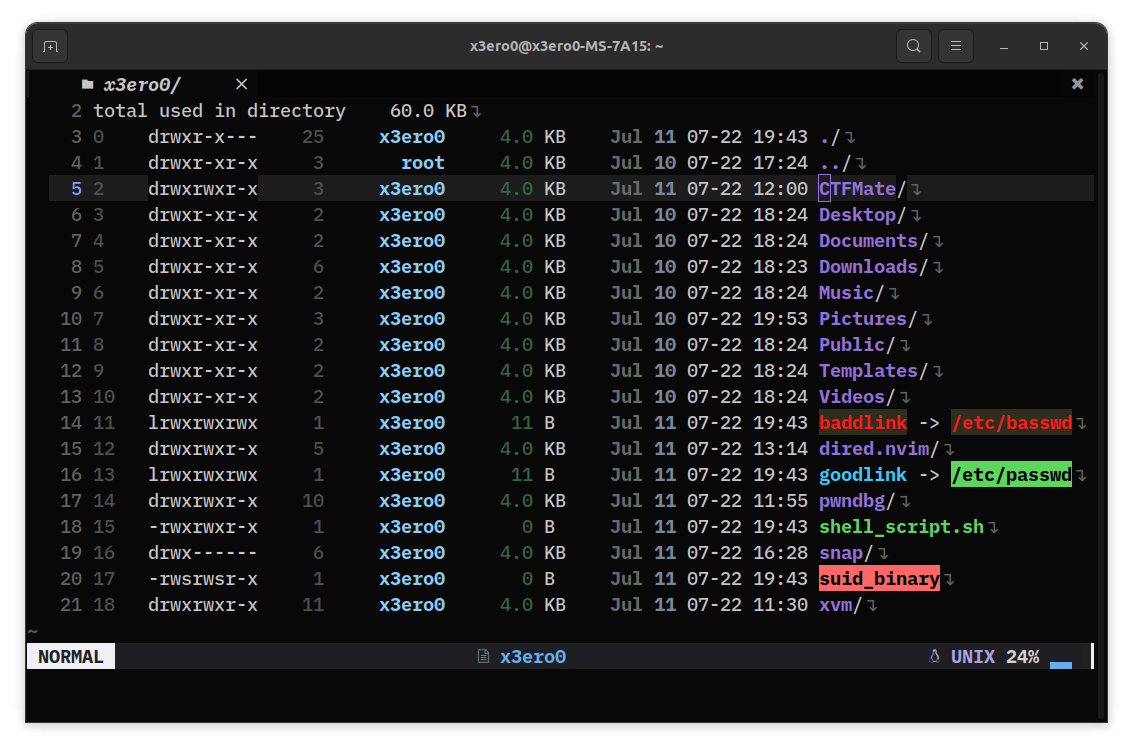Screen dimensions: 1133x751
Task: Open the hamburger menu of the terminal
Action: point(955,45)
